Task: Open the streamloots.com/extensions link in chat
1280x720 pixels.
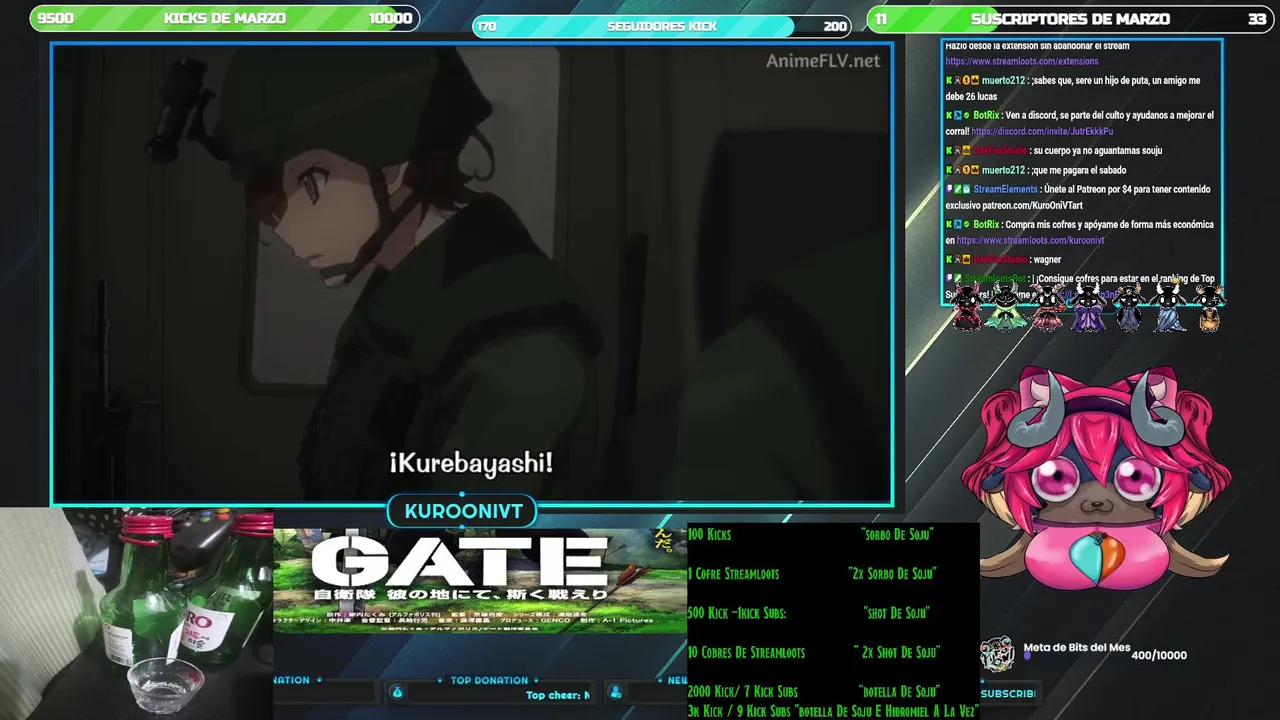Action: 1021,61
